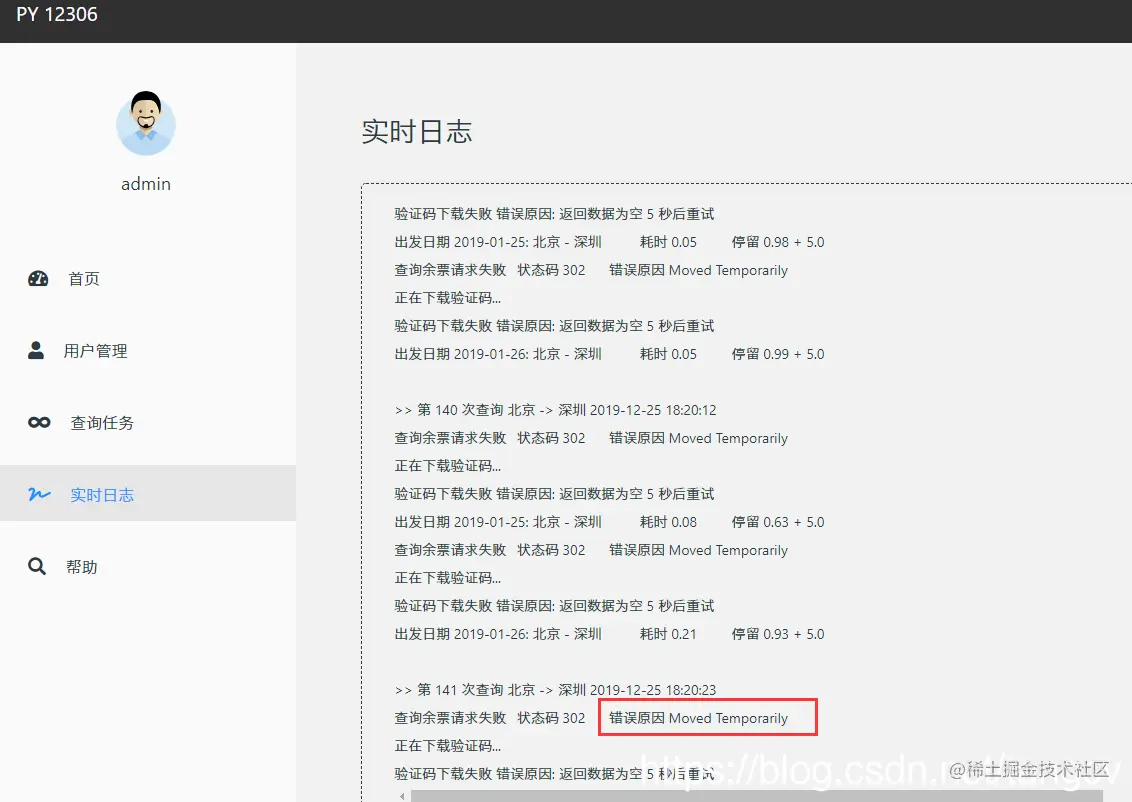Click the line with 停留 0.99 + 5.0

(x=609, y=354)
